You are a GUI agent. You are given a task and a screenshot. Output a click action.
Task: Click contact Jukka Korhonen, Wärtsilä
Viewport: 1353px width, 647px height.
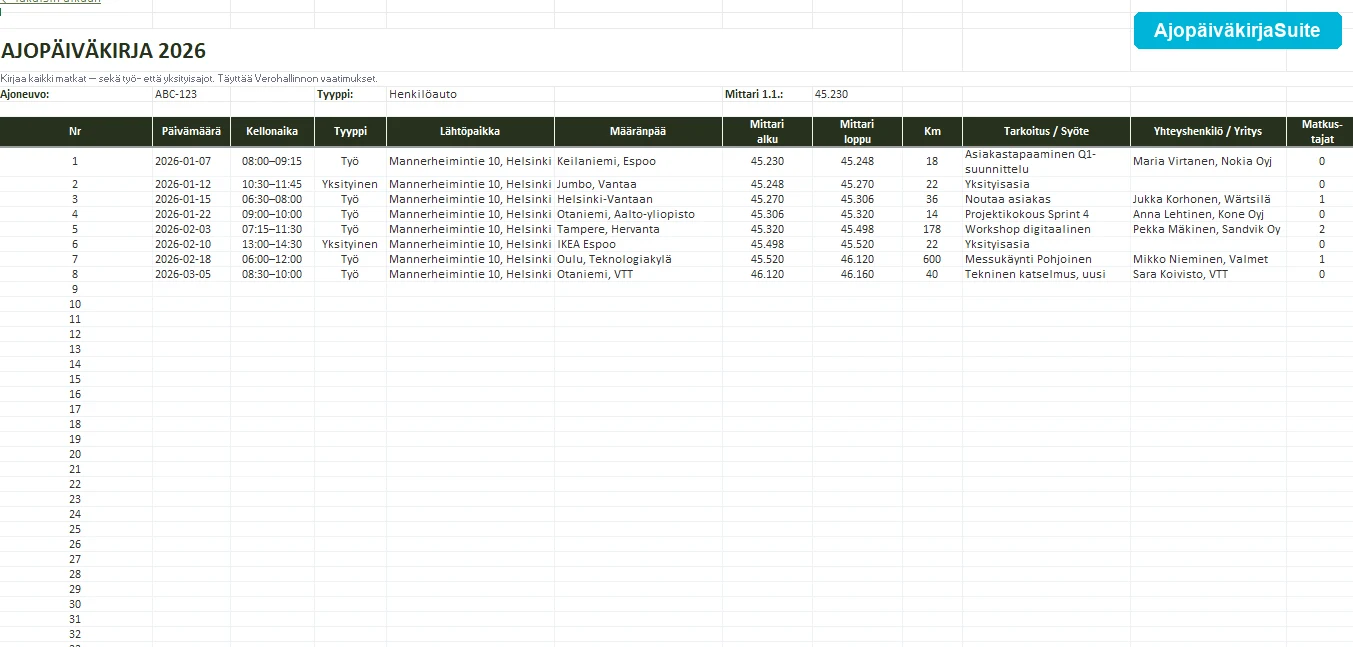point(1208,199)
